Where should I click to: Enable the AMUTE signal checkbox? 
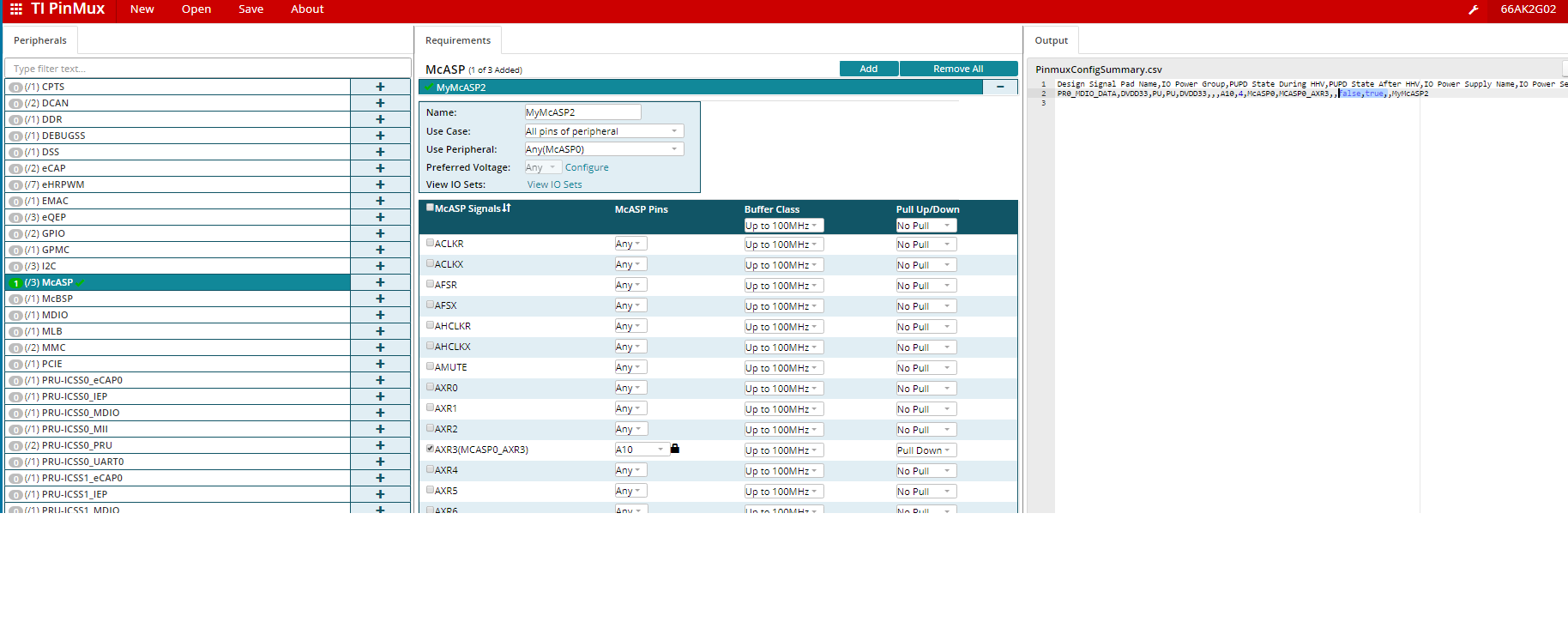point(430,366)
